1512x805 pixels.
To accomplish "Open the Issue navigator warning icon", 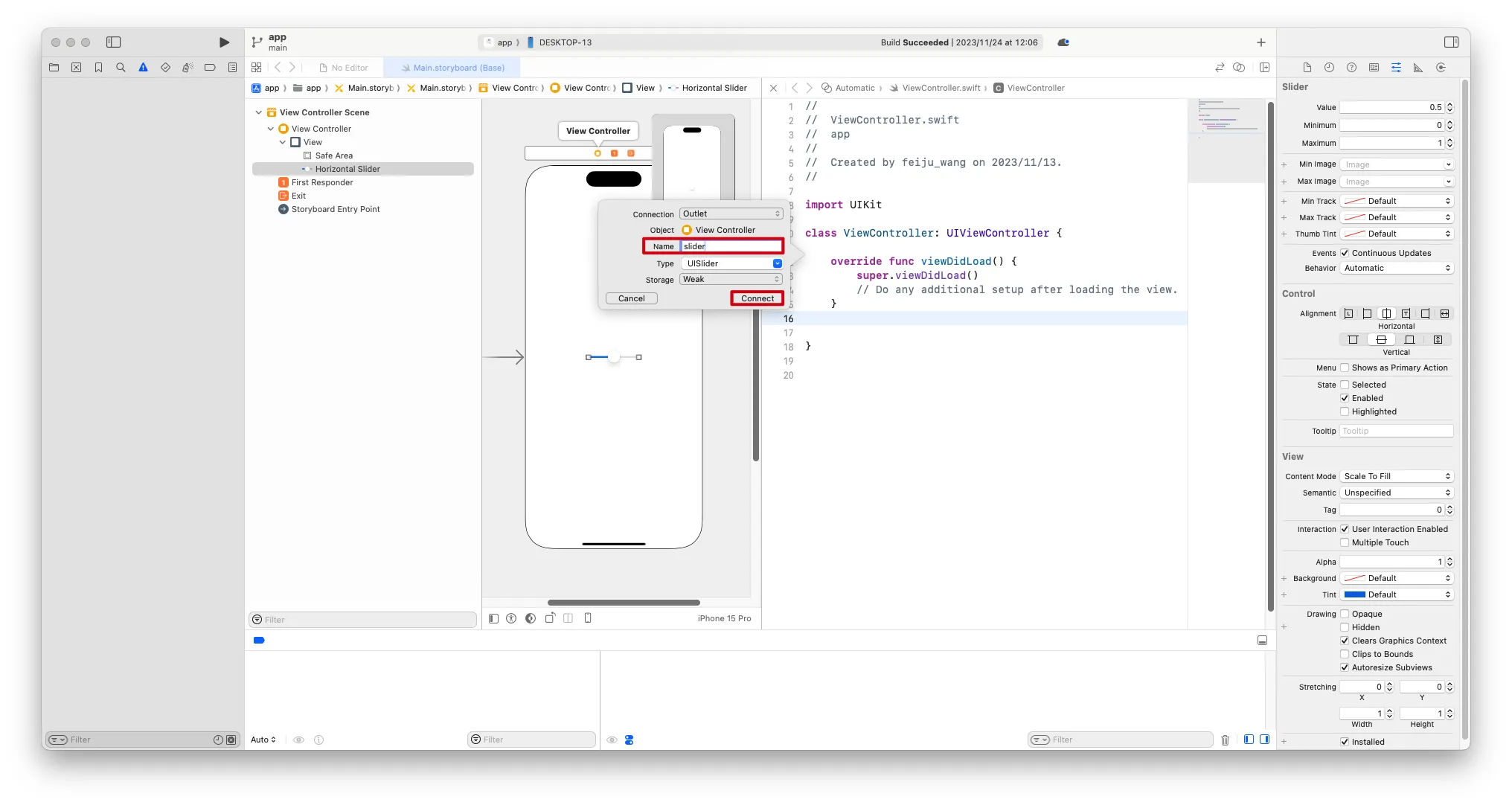I will pos(143,67).
